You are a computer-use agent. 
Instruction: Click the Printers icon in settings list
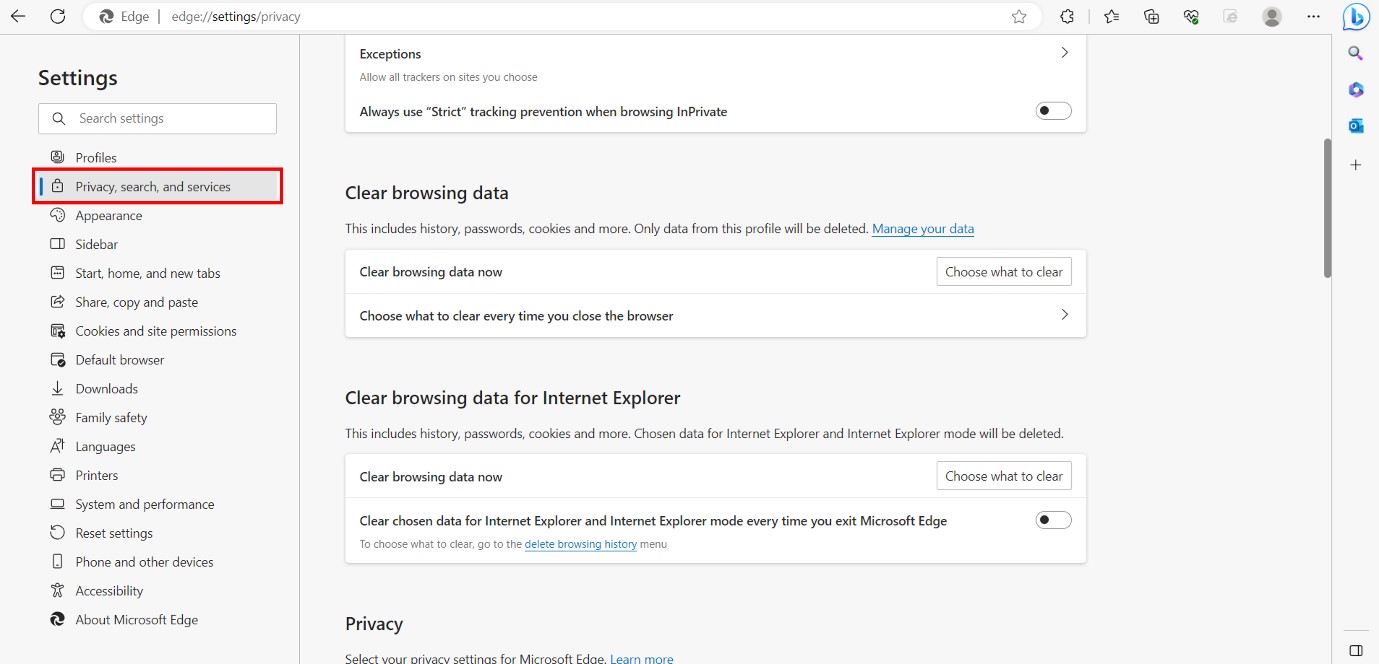click(x=57, y=475)
